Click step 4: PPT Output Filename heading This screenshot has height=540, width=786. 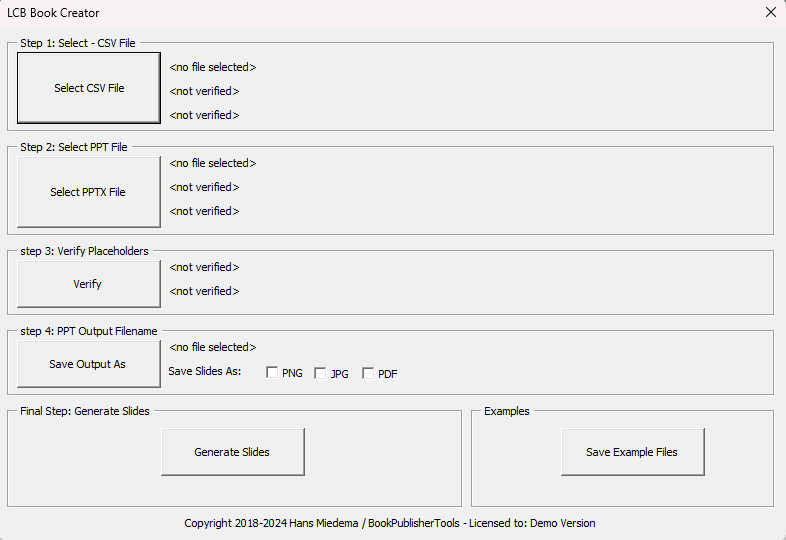click(x=89, y=331)
